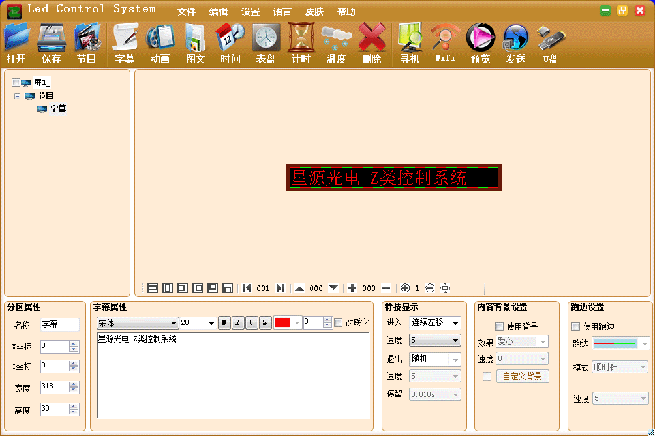Toggle the checkbox in content background settings
Viewport: 655px width, 436px height.
[x=500, y=326]
